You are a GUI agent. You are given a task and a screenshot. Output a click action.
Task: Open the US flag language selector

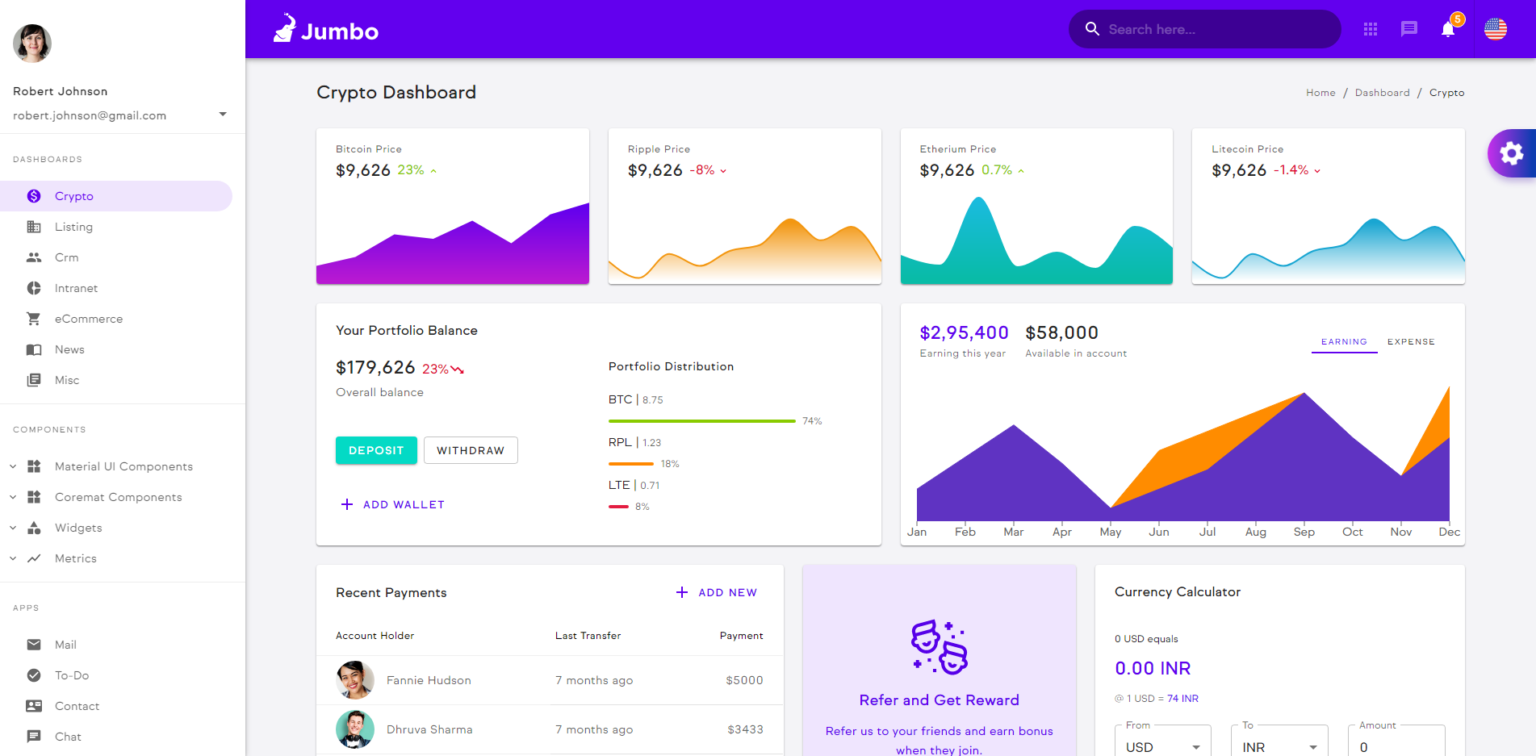coord(1495,29)
